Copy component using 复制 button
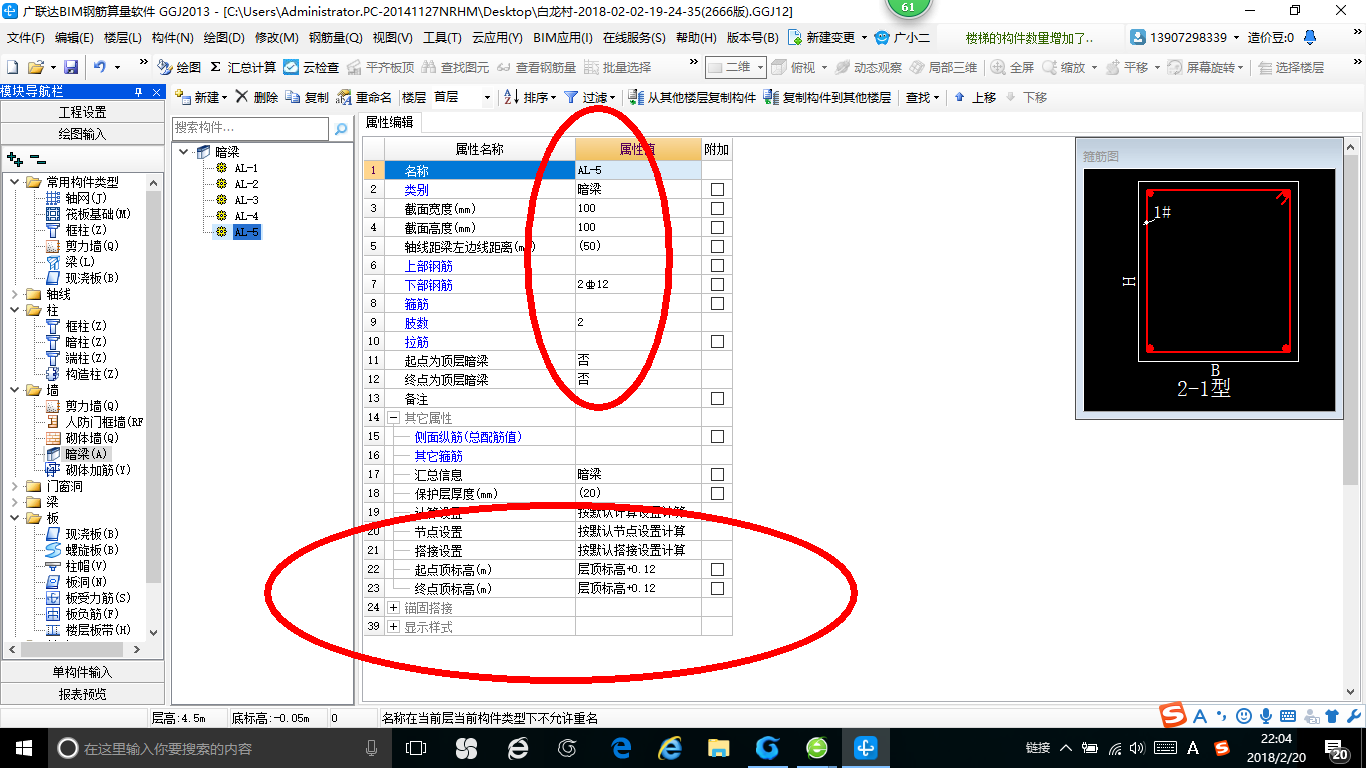This screenshot has height=768, width=1366. [307, 97]
